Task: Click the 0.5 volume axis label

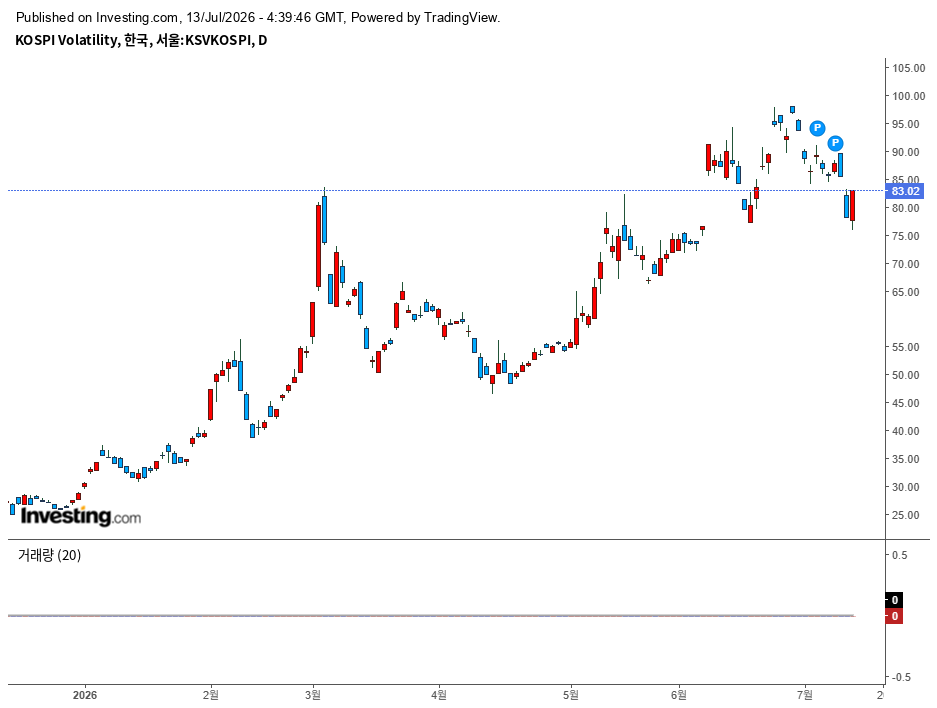Action: (x=899, y=555)
